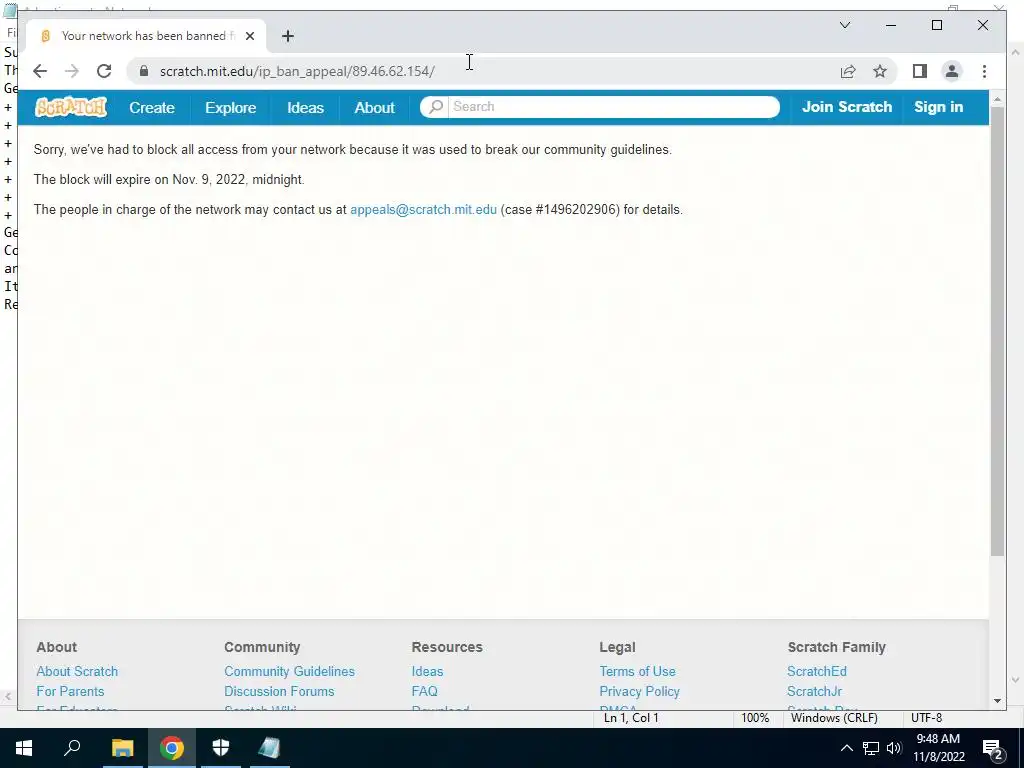This screenshot has width=1024, height=768.
Task: Click the Chrome back arrow button
Action: [x=40, y=71]
